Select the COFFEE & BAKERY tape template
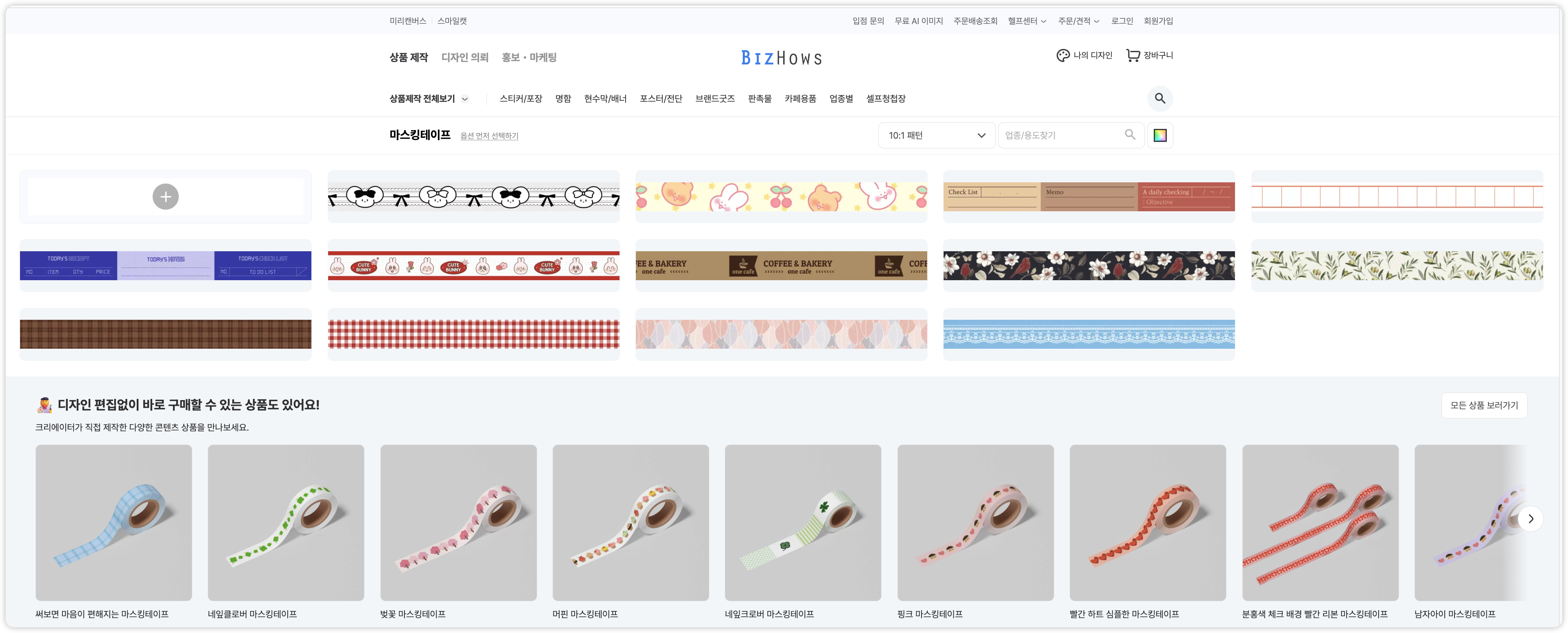Screen dimensions: 1568x633 [781, 266]
